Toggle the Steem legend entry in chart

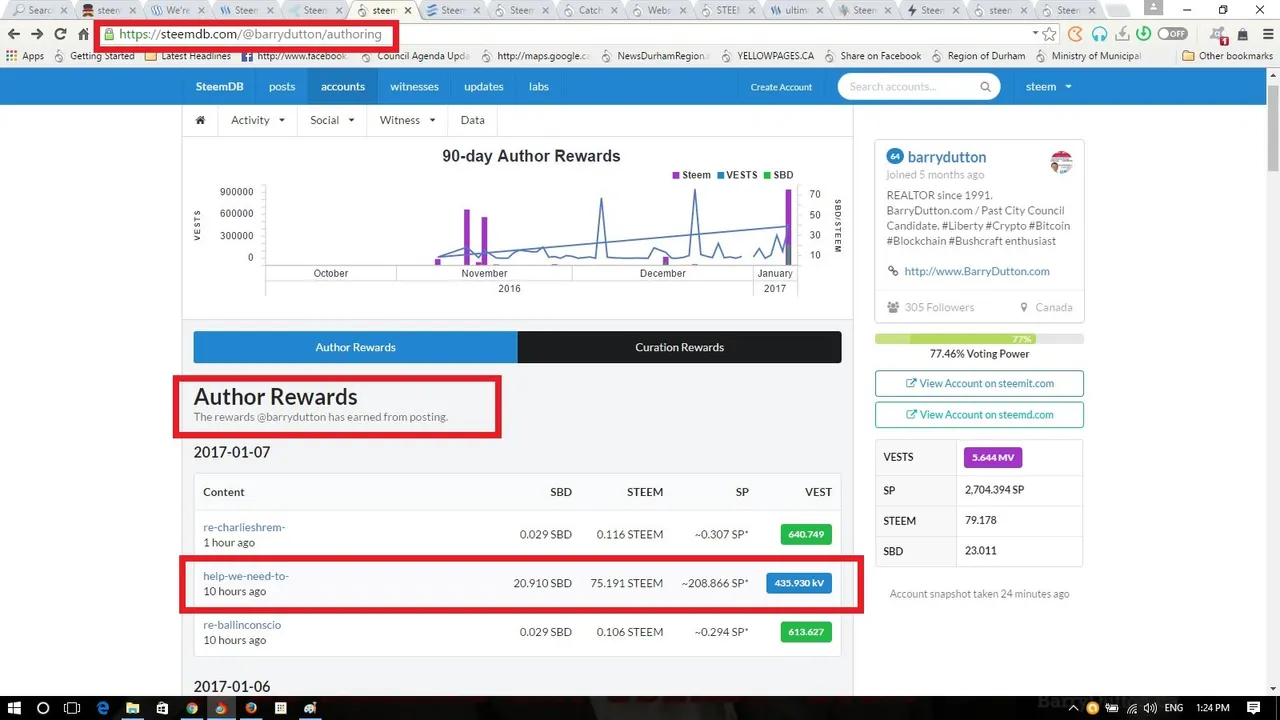point(692,175)
